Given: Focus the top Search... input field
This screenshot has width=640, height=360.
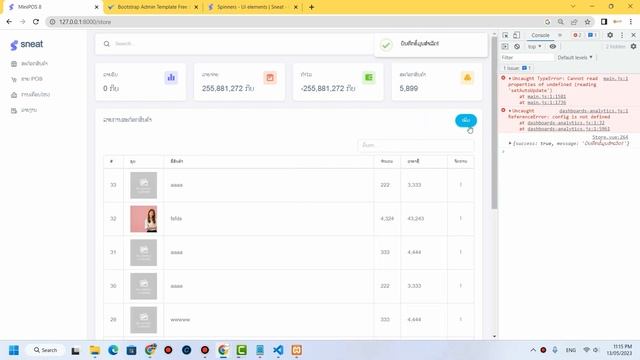Looking at the screenshot, I should tap(241, 44).
